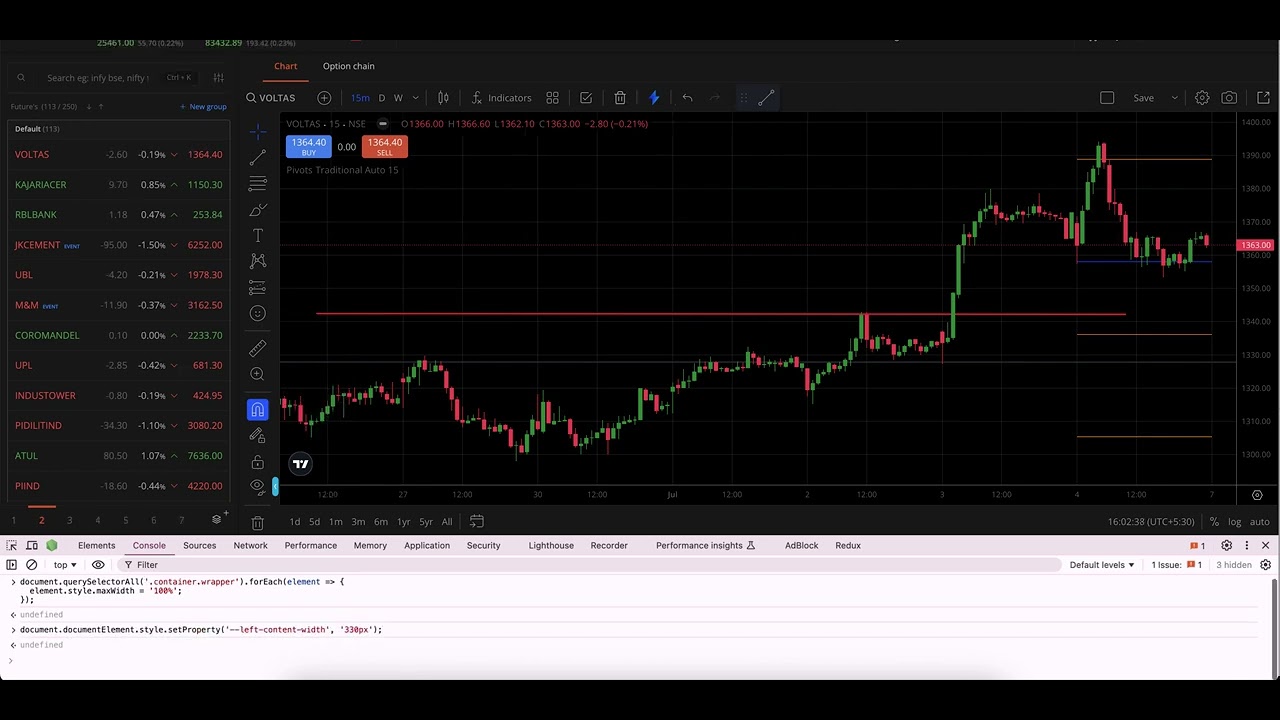
Task: Open the Network tab in DevTools
Action: click(250, 546)
